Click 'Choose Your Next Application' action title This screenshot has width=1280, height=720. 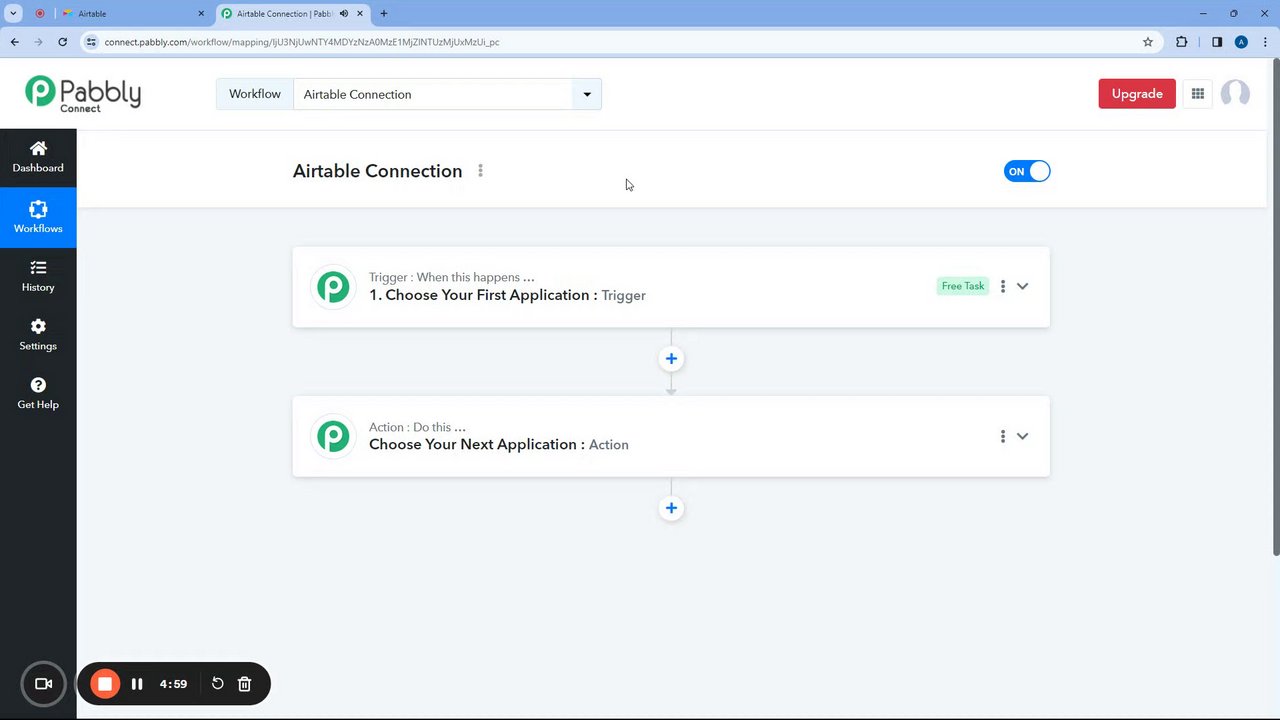pyautogui.click(x=477, y=445)
